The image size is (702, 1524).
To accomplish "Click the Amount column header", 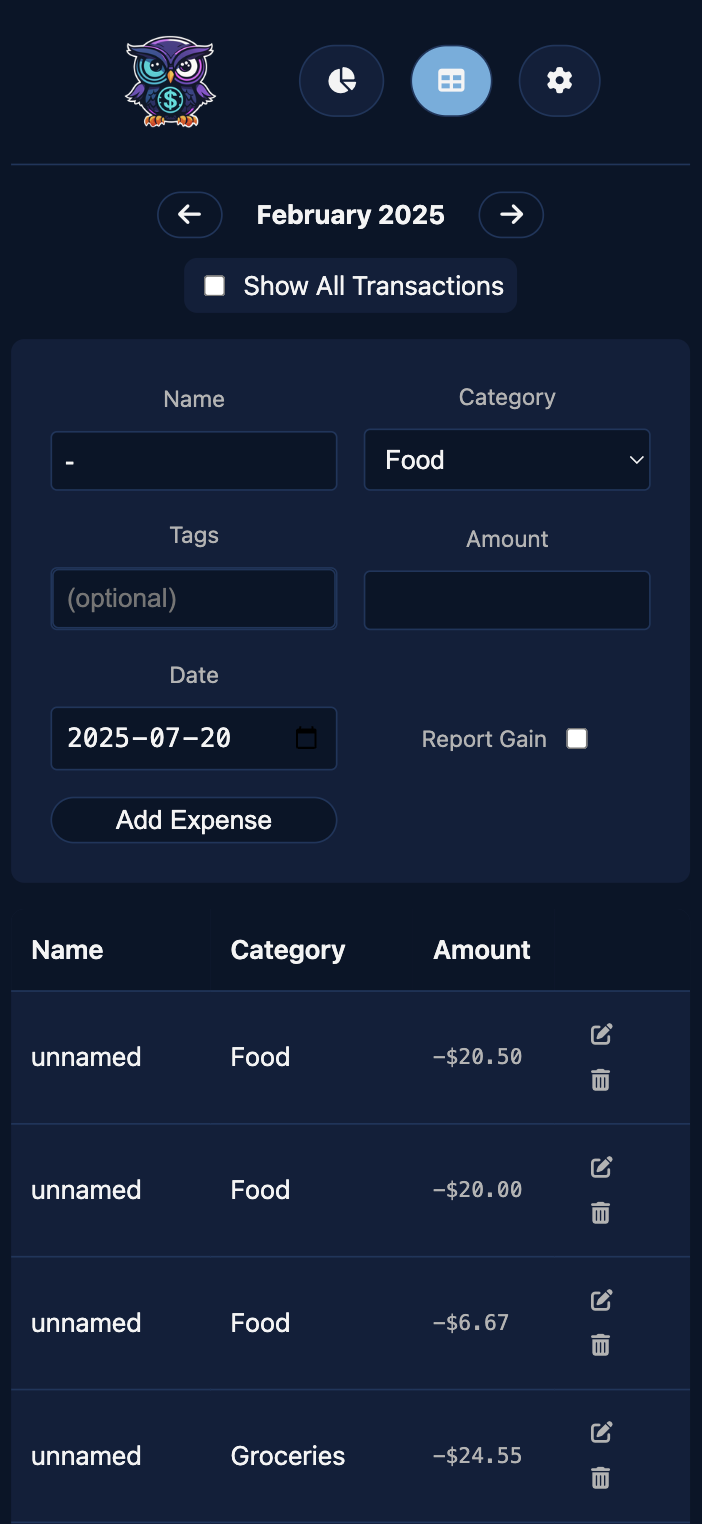I will pos(481,949).
